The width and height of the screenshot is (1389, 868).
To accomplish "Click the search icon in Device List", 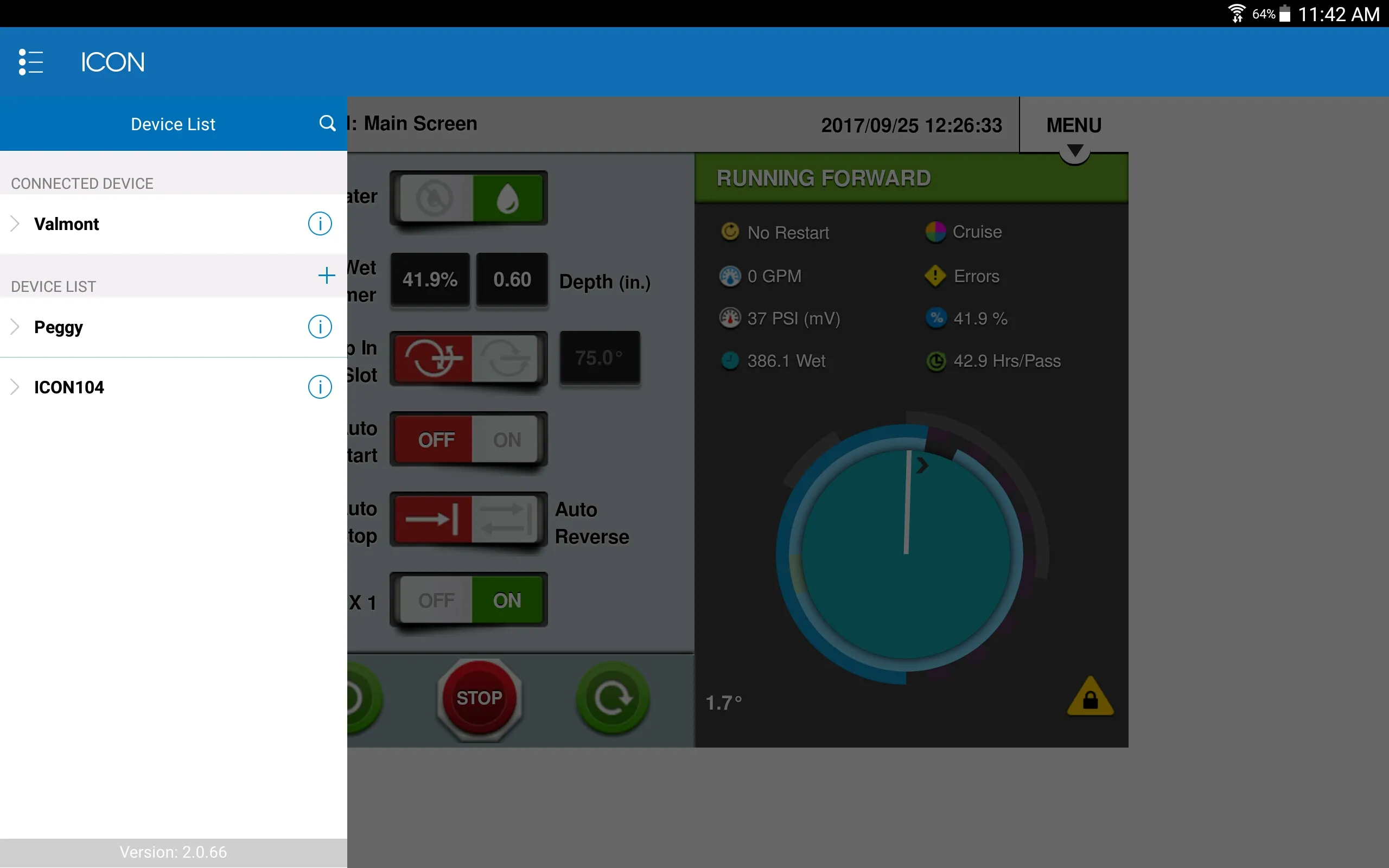I will pyautogui.click(x=327, y=123).
